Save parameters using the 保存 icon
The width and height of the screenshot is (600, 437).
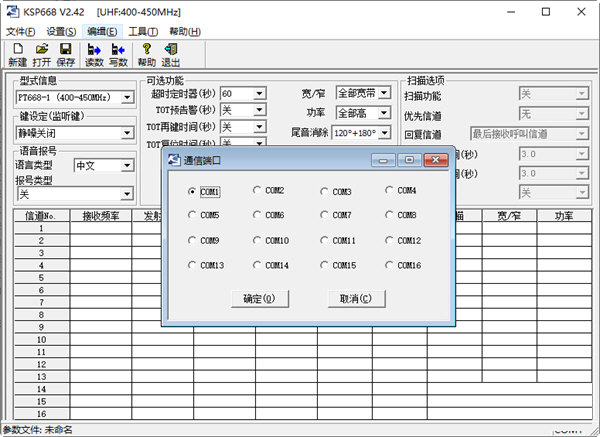[65, 54]
